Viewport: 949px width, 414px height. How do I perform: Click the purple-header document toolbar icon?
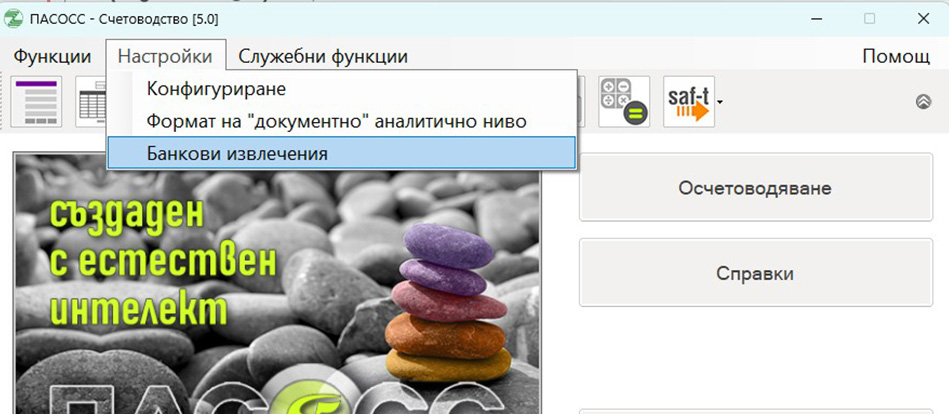(x=36, y=101)
